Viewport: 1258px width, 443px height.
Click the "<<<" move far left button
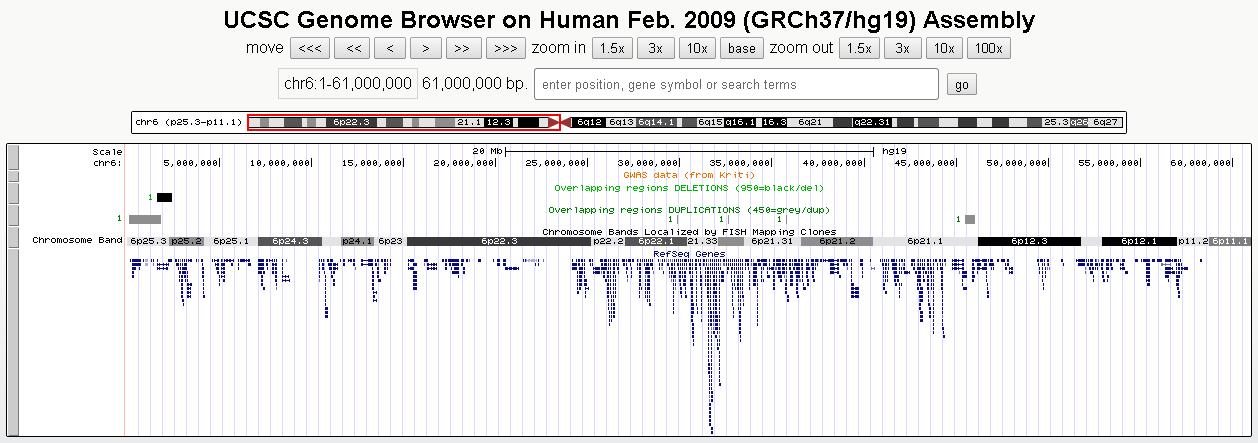[310, 48]
